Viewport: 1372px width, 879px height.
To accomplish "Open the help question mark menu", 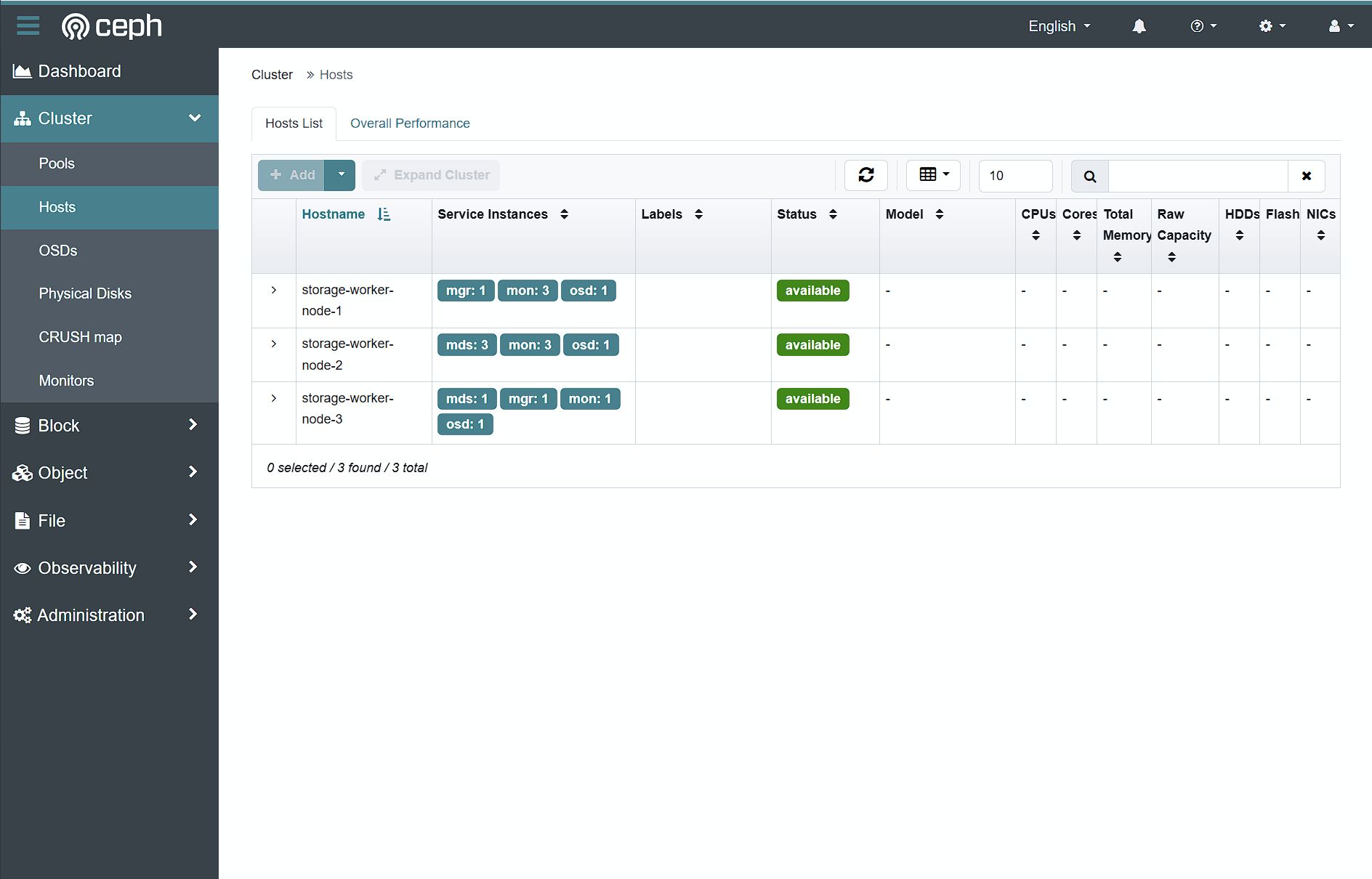I will pyautogui.click(x=1203, y=26).
